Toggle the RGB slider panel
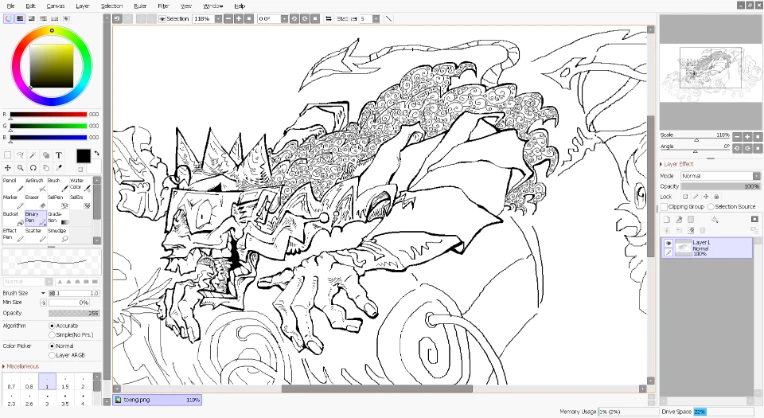The image size is (764, 418). 20,19
